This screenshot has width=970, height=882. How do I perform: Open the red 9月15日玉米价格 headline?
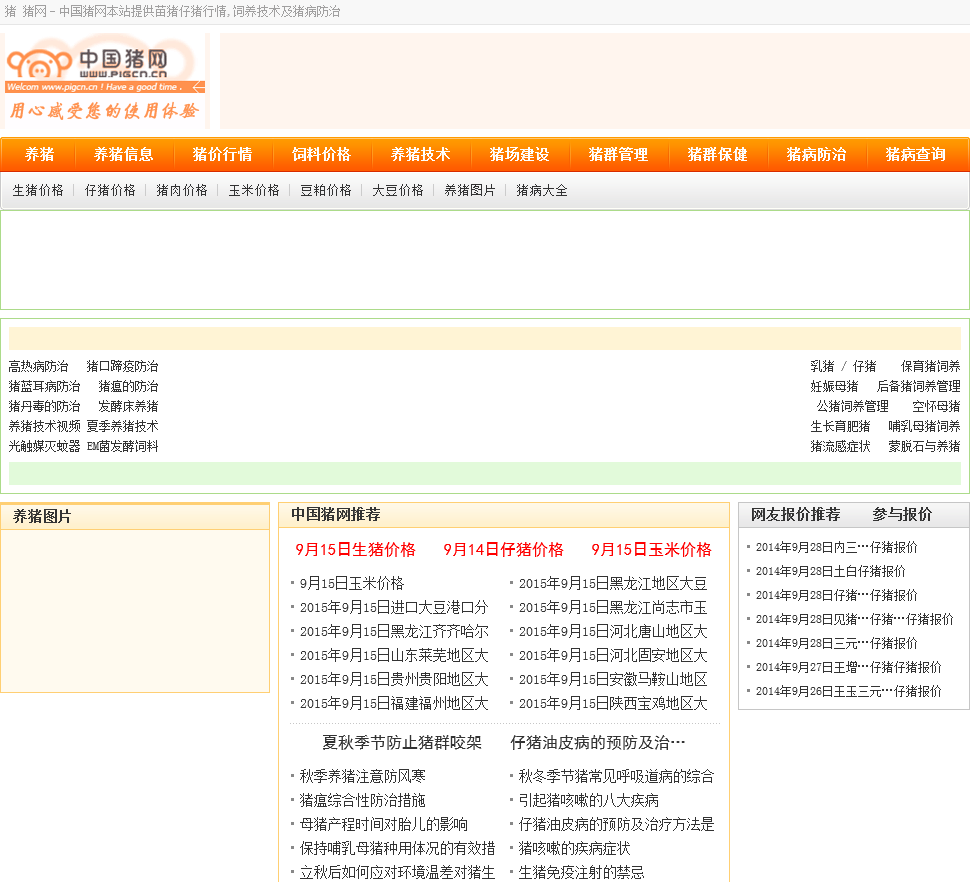click(651, 549)
